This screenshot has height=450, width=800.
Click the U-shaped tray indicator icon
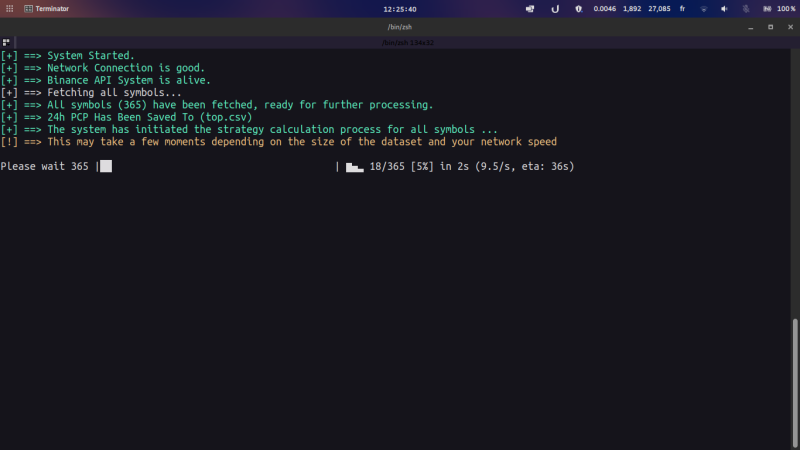[x=555, y=8]
